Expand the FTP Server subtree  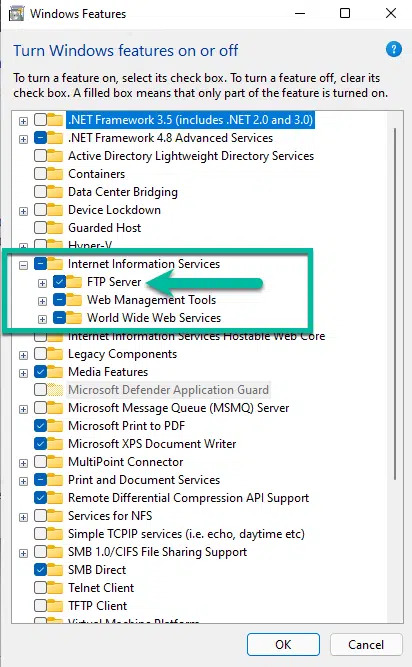point(42,283)
